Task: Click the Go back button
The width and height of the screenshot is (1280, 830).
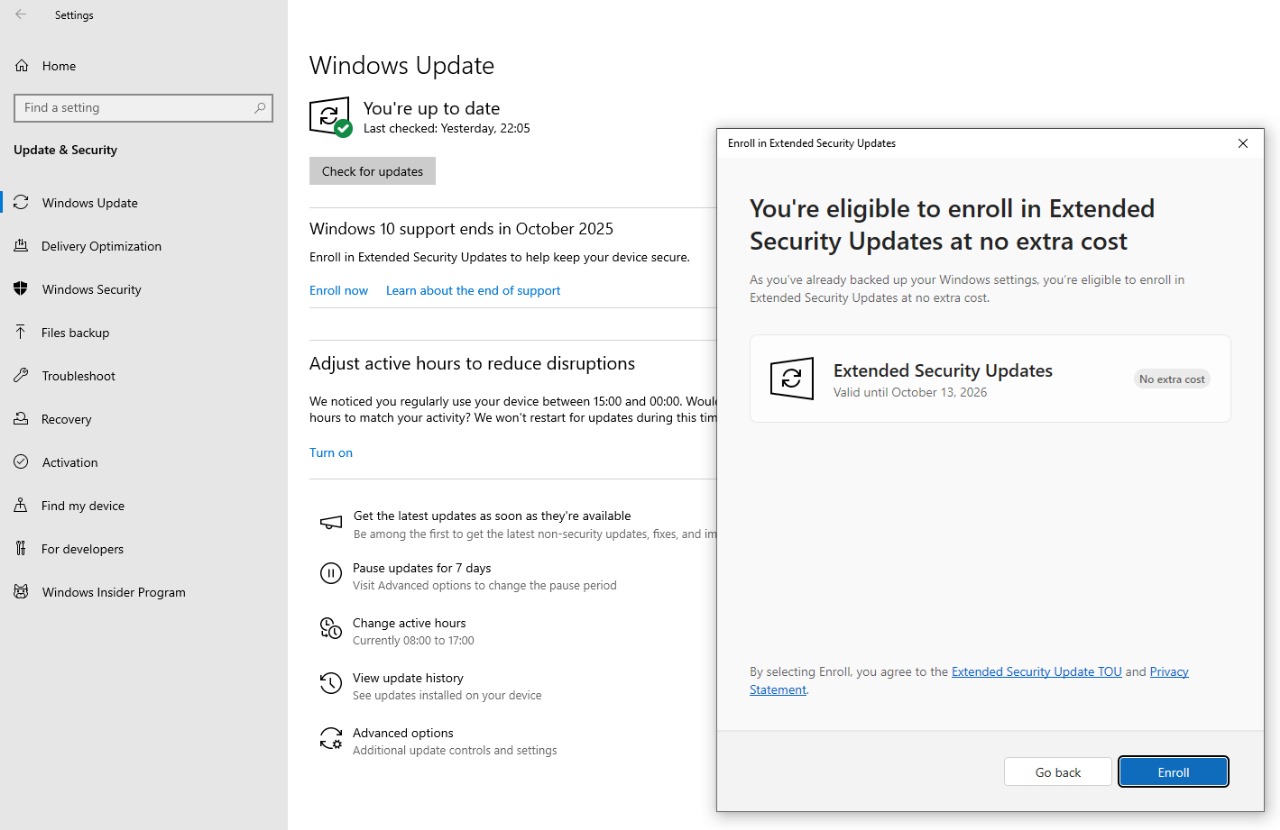Action: coord(1057,772)
